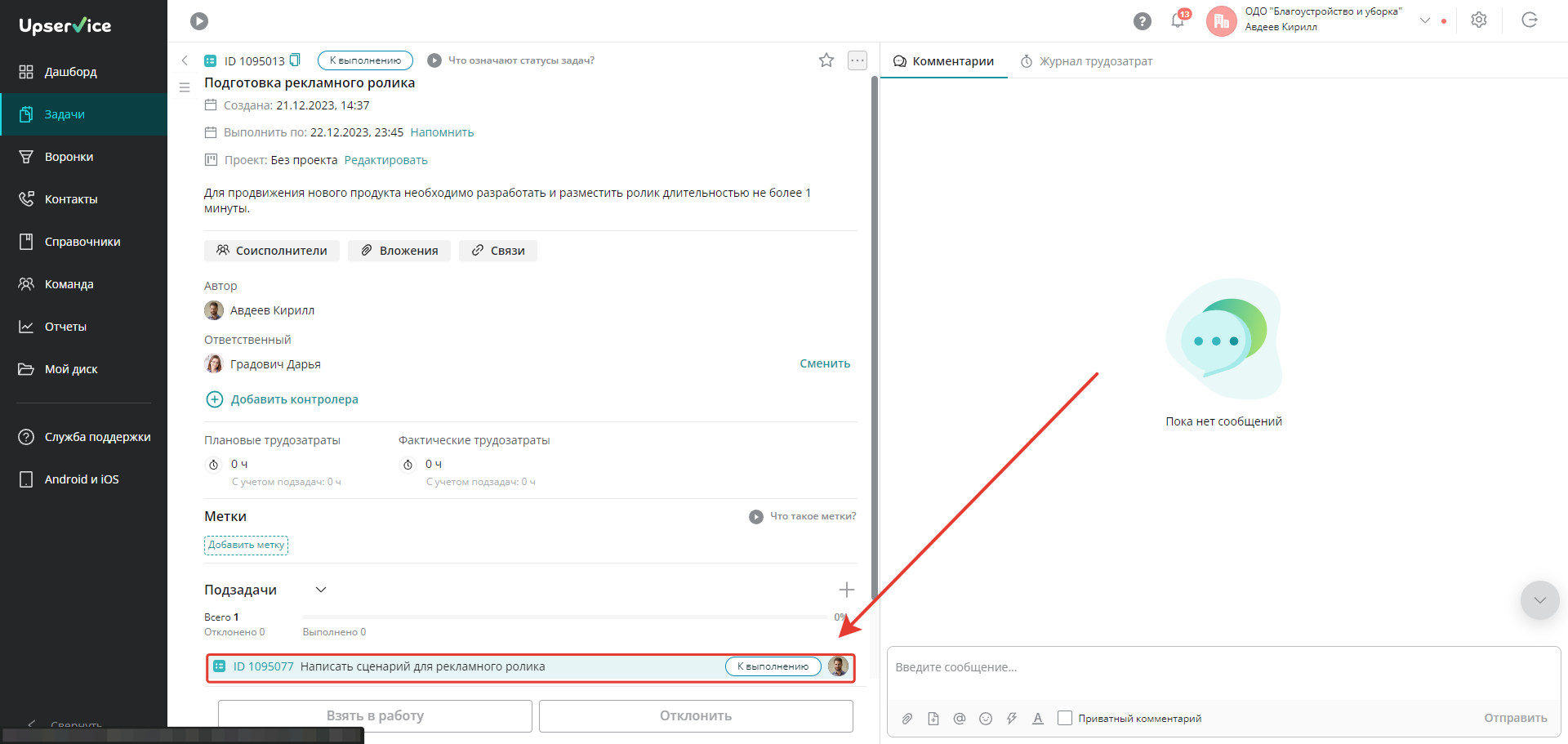The image size is (1568, 744).
Task: Collapse the Подзадачи section chevron
Action: pyautogui.click(x=321, y=590)
